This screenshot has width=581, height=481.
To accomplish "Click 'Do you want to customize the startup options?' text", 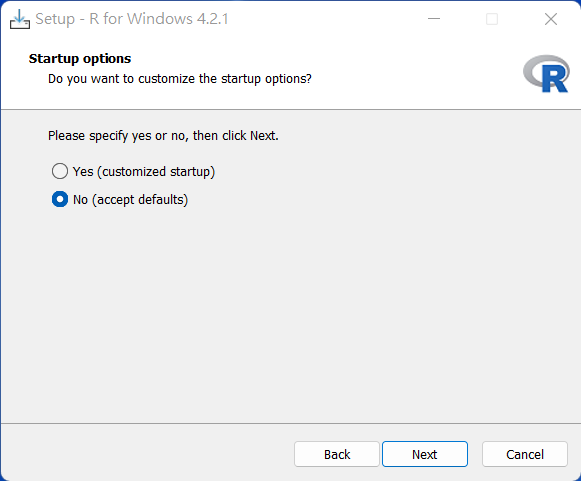I will coord(180,79).
